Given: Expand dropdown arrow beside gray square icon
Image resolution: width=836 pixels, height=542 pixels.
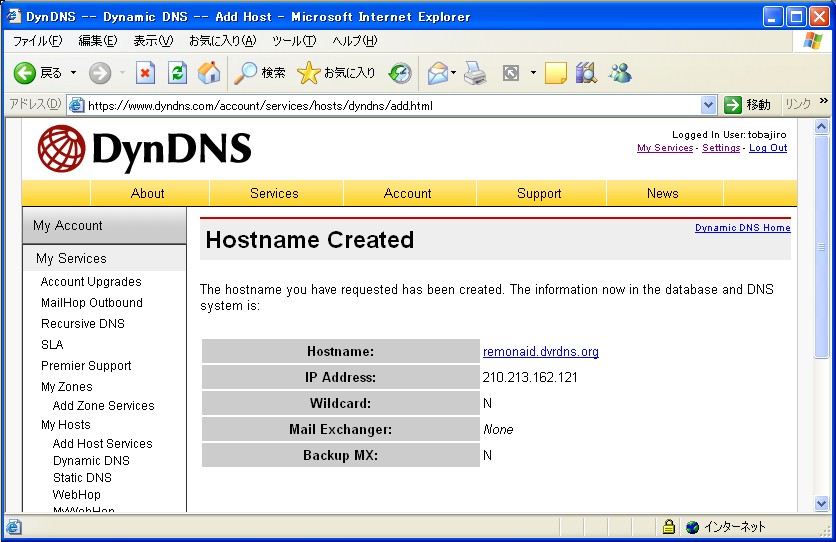Looking at the screenshot, I should [533, 73].
